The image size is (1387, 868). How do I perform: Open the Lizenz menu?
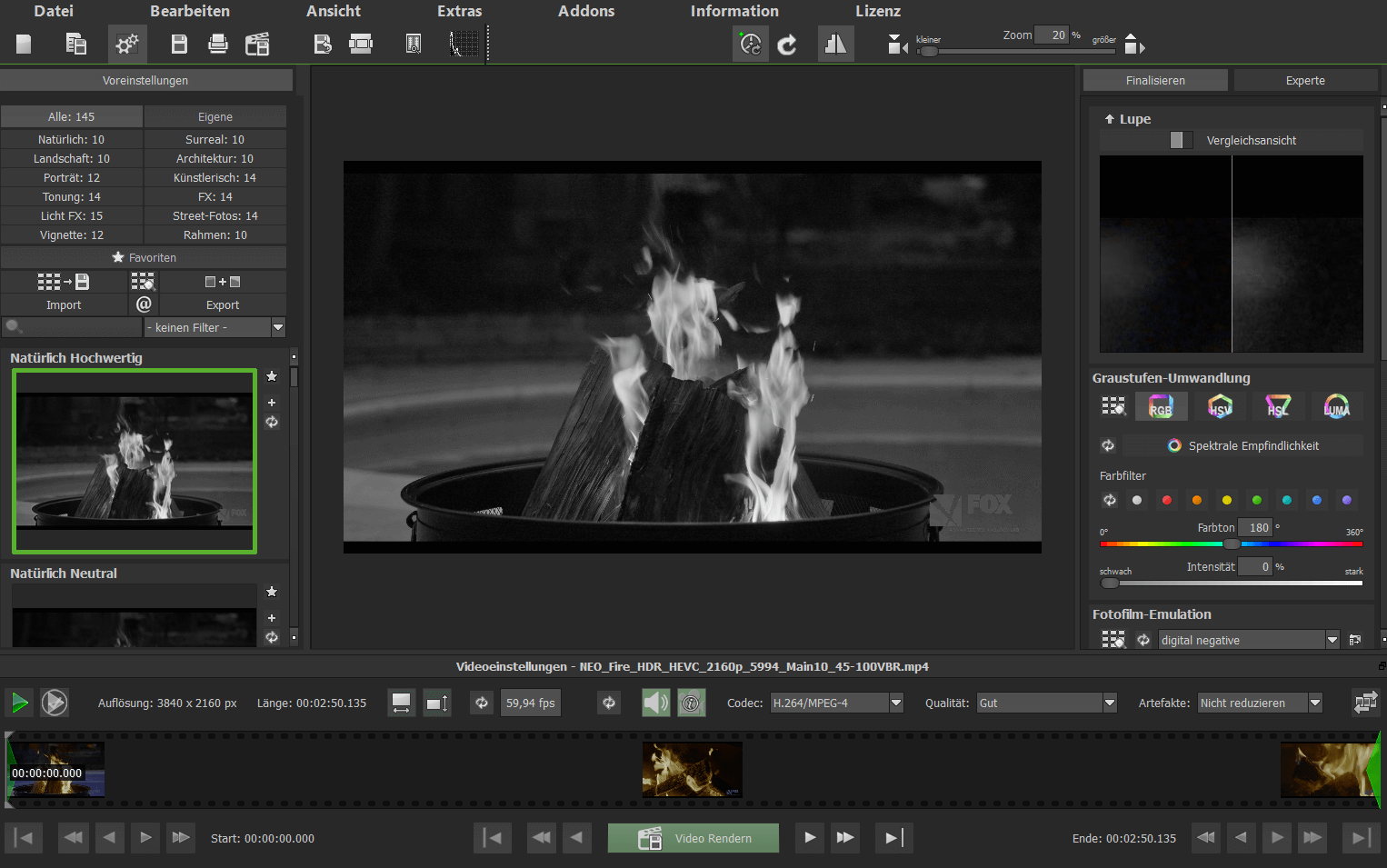[878, 11]
